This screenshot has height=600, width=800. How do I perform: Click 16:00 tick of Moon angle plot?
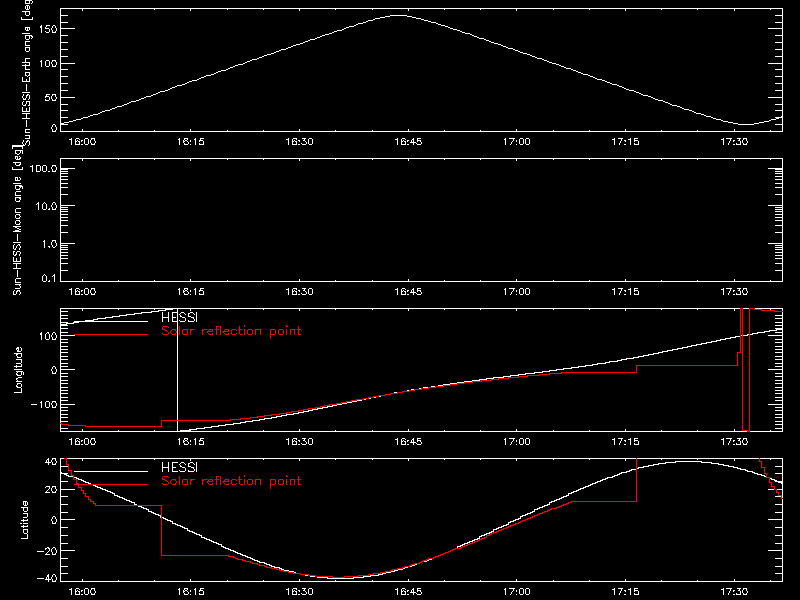82,292
